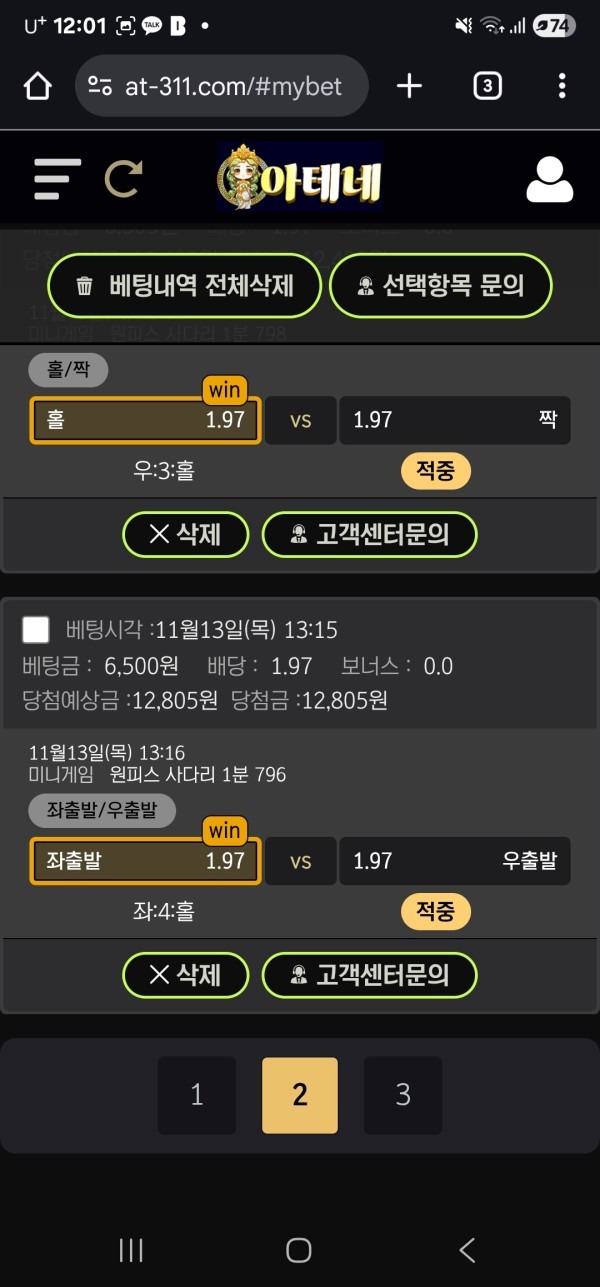Open the Chrome three-dot overflow menu
This screenshot has height=1287, width=600.
[x=561, y=86]
